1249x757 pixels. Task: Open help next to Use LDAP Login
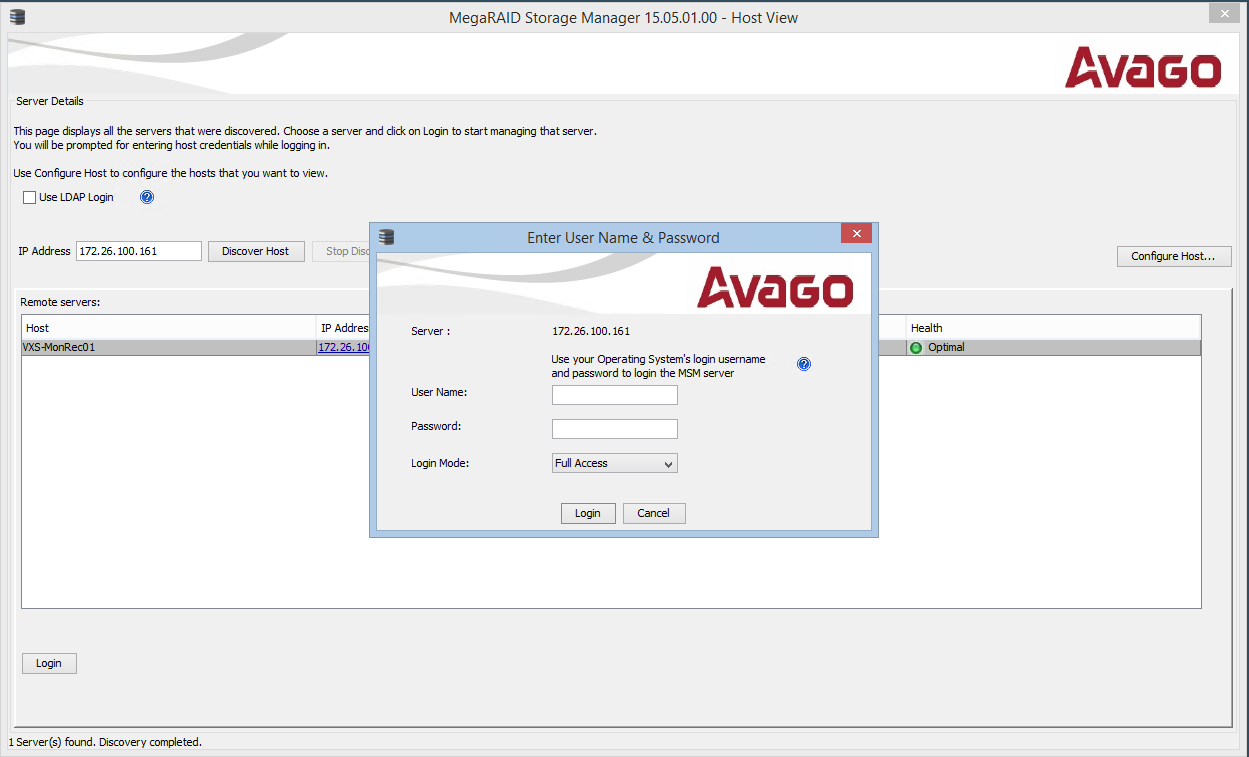[147, 197]
